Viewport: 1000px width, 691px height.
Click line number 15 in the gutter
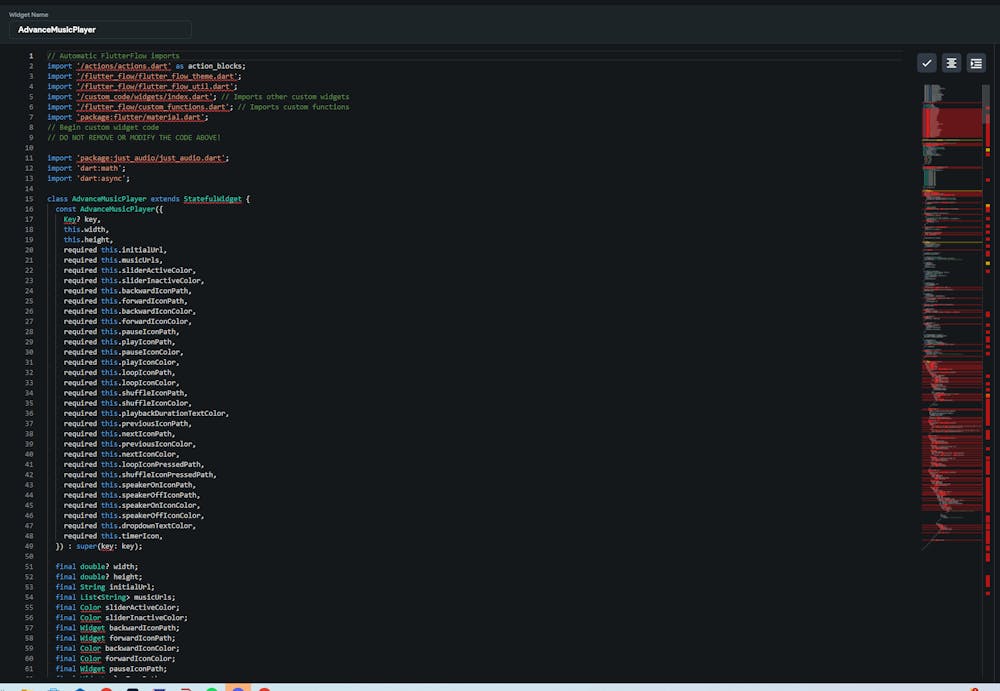[x=29, y=198]
